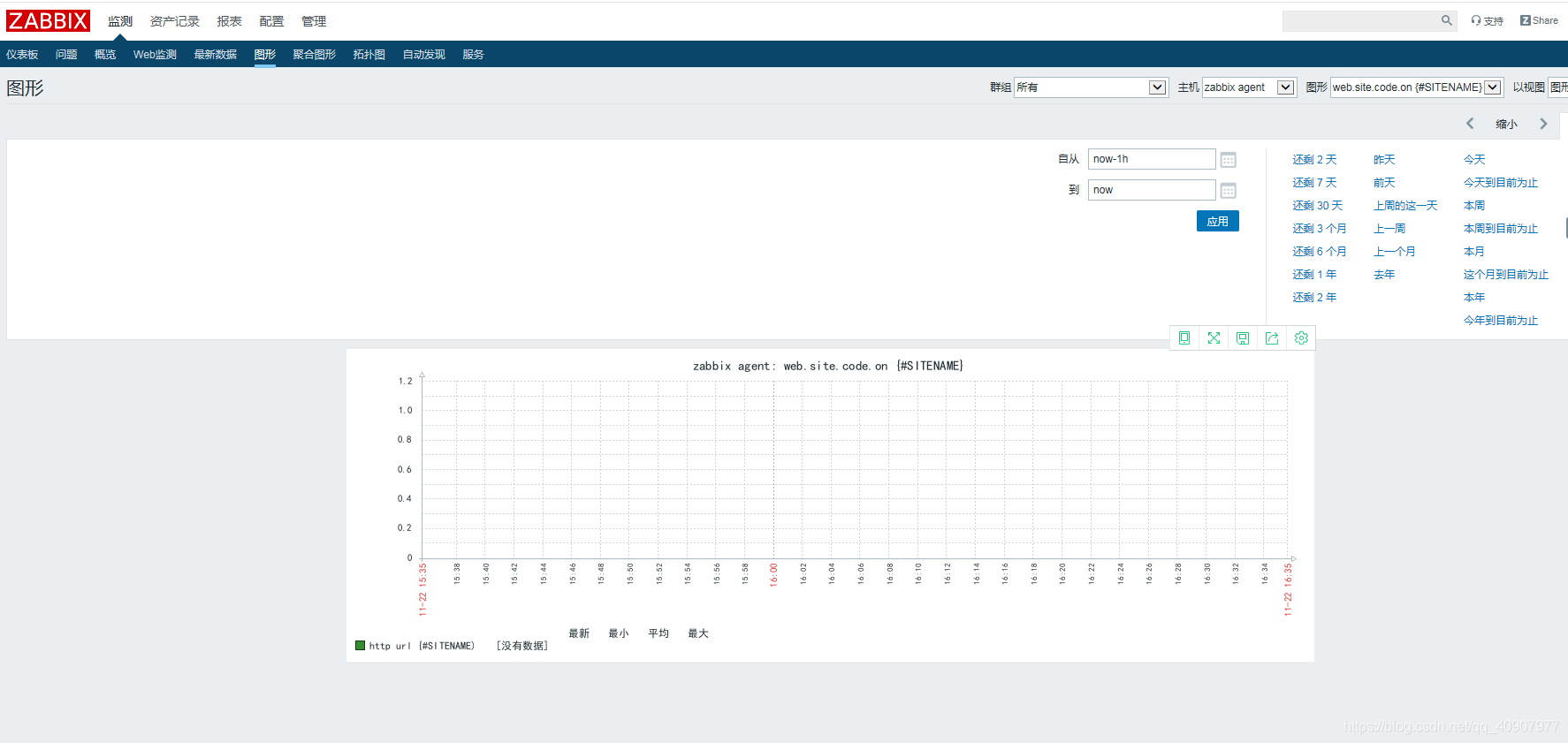
Task: Go to next time period arrow
Action: coord(1543,124)
